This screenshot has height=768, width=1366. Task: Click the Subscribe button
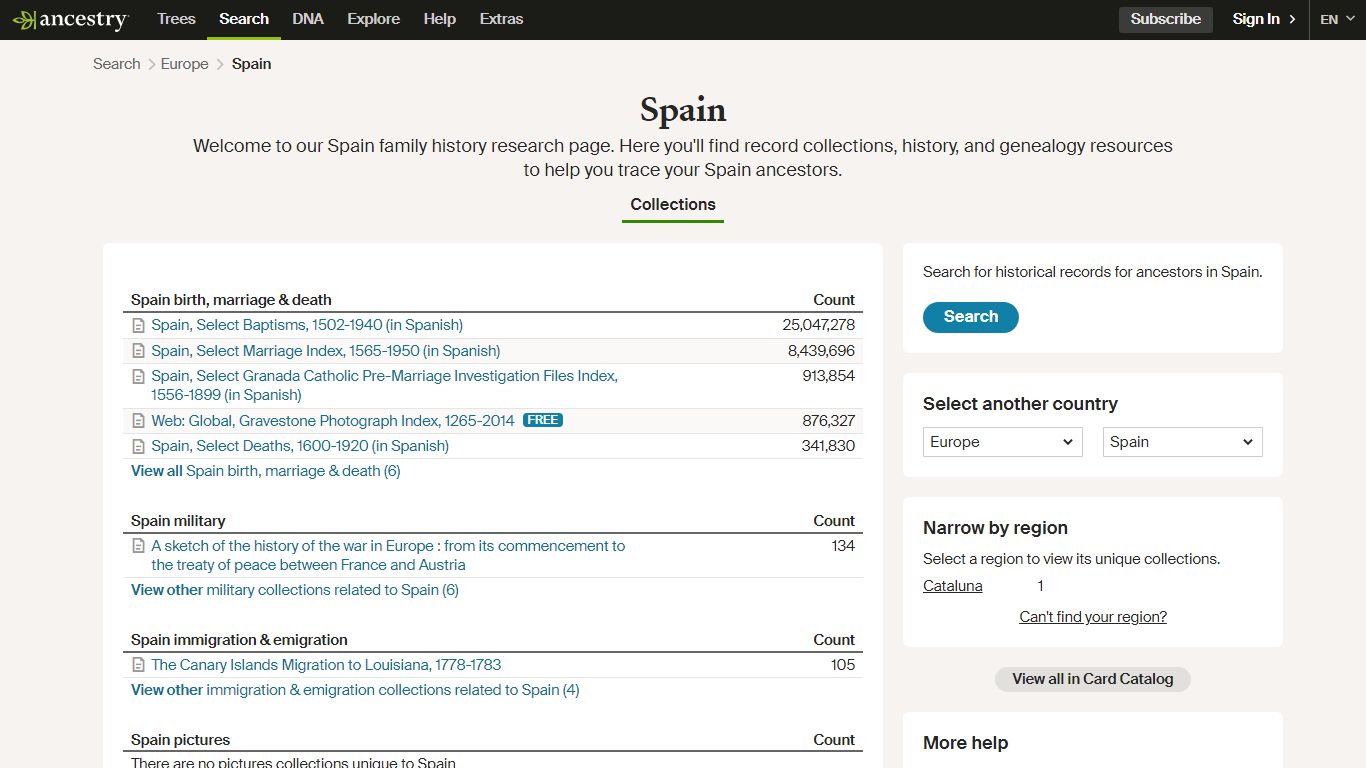[1166, 19]
